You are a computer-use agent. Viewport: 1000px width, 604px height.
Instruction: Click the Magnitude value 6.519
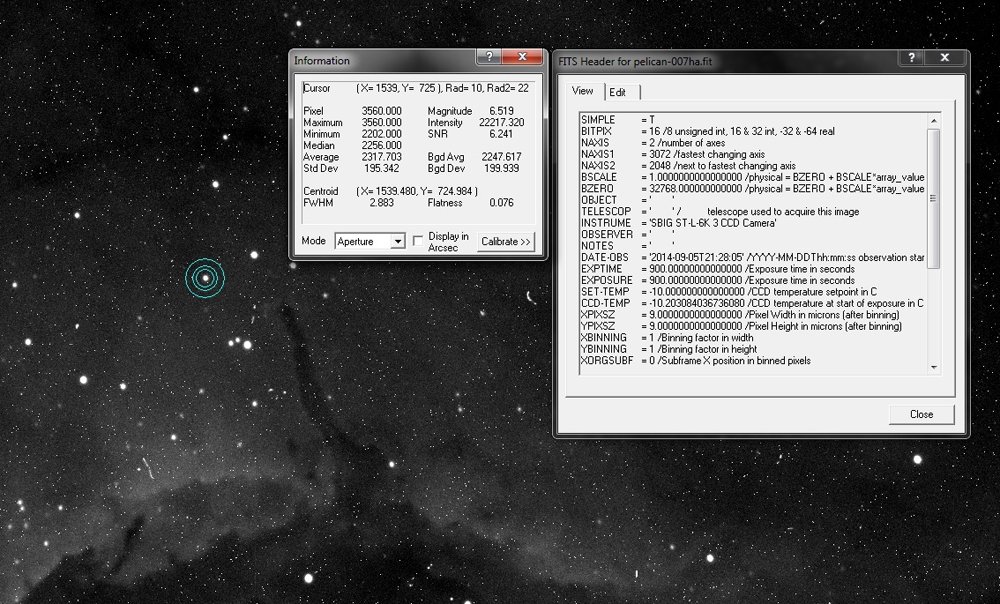(x=501, y=111)
